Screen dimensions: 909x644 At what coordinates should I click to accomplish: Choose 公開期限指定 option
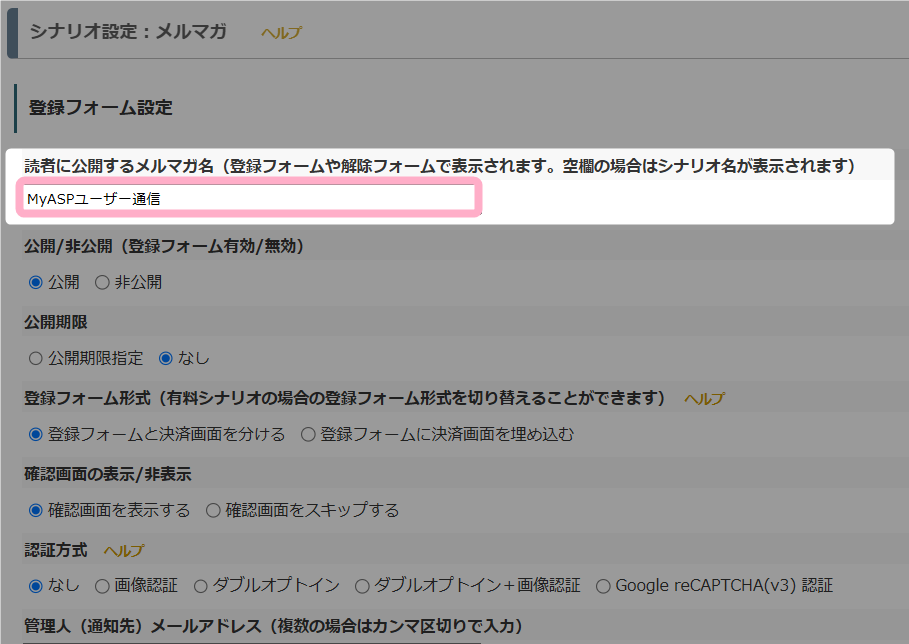[x=36, y=358]
